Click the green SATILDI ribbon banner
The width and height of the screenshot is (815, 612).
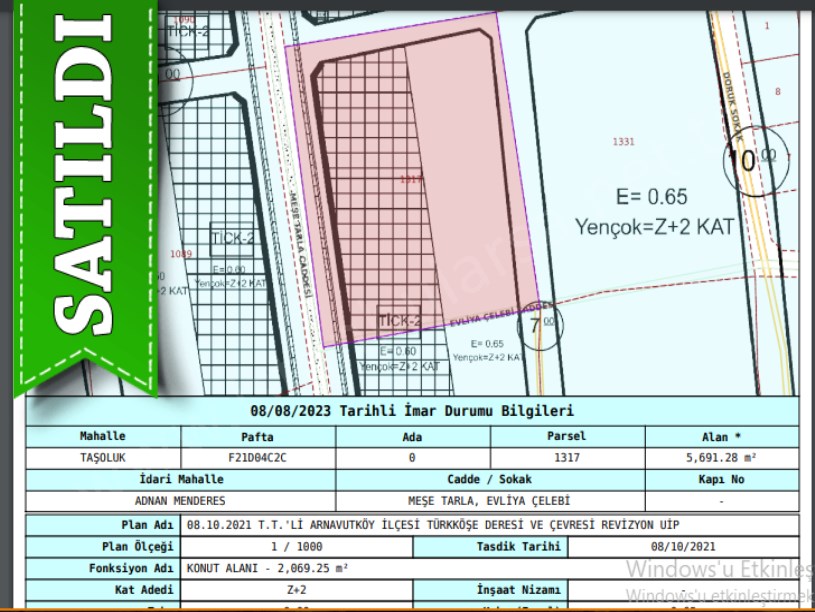[83, 190]
